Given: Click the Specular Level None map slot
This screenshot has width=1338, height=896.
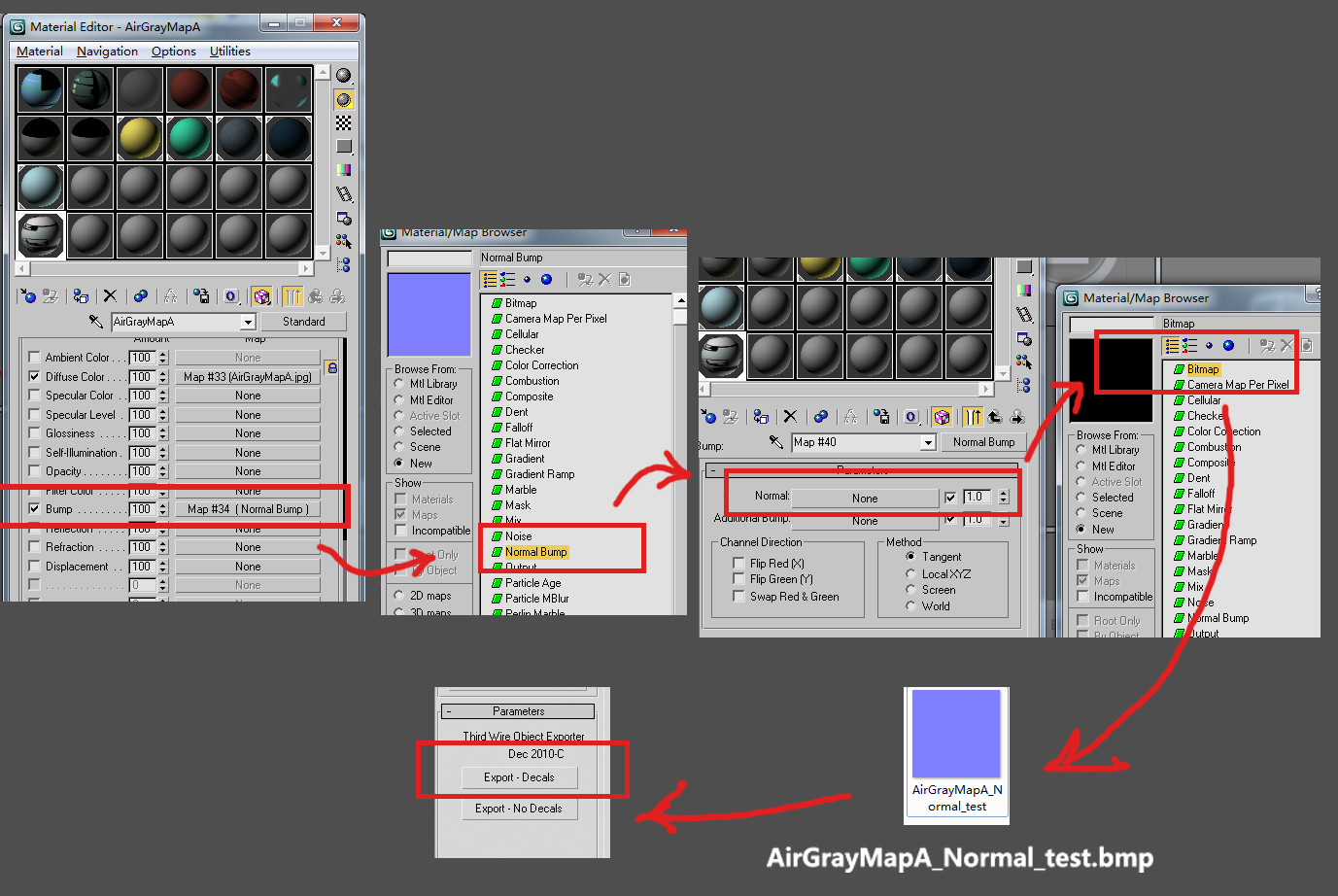Looking at the screenshot, I should [248, 415].
